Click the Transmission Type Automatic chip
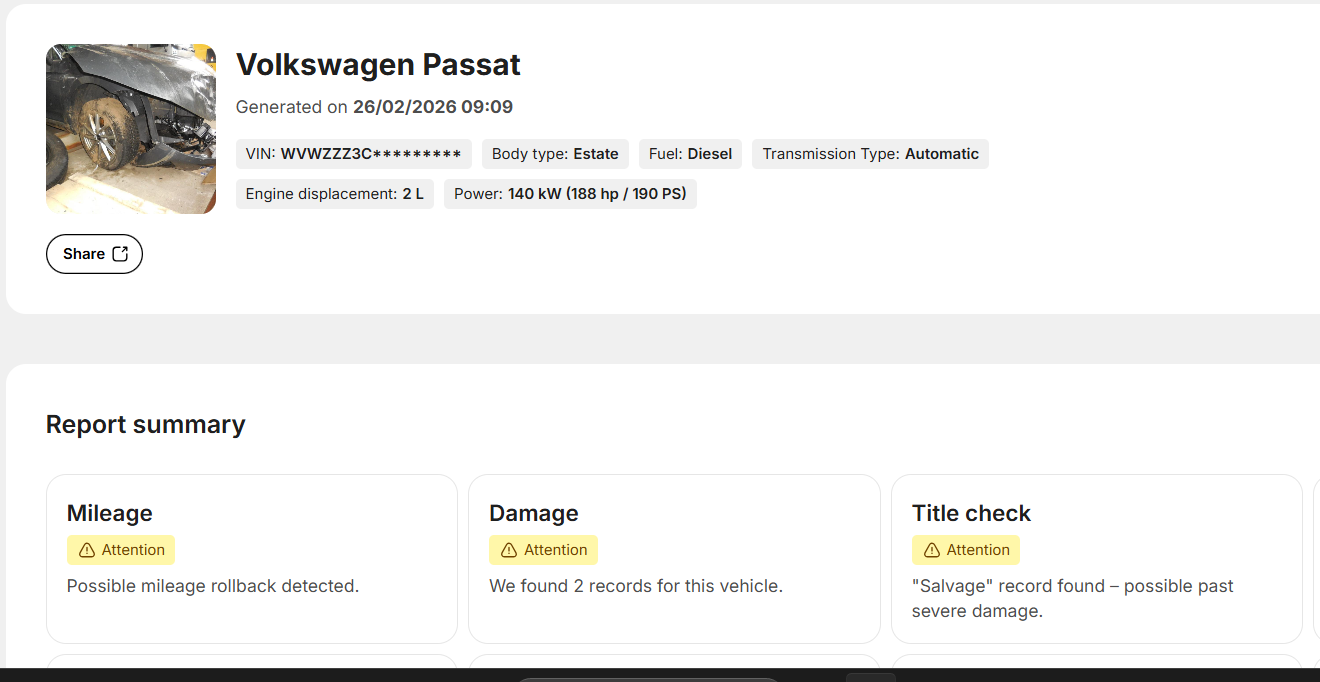Viewport: 1320px width, 682px height. (870, 154)
